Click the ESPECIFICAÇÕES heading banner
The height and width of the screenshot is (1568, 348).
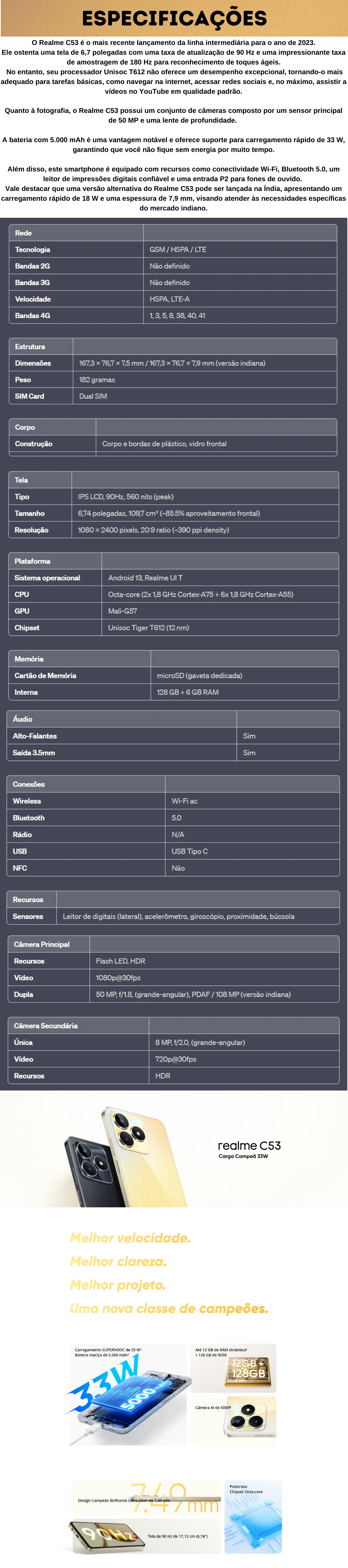click(x=174, y=18)
